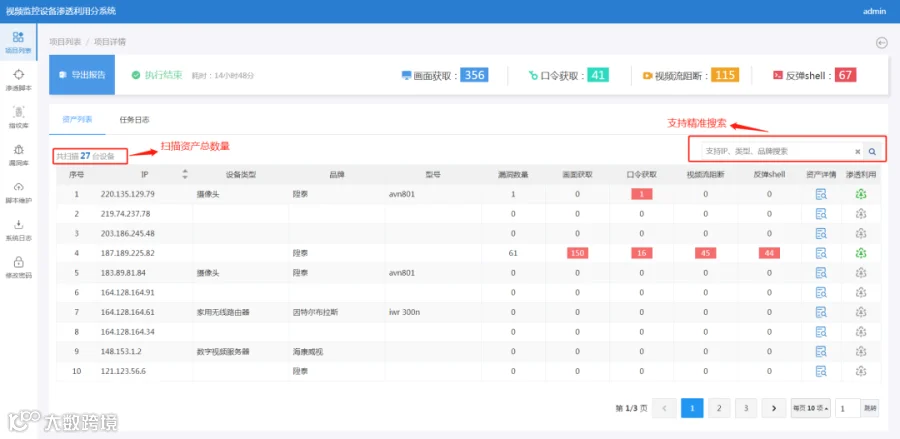Click red 150 画面获取 badge
The image size is (900, 439).
[x=577, y=253]
